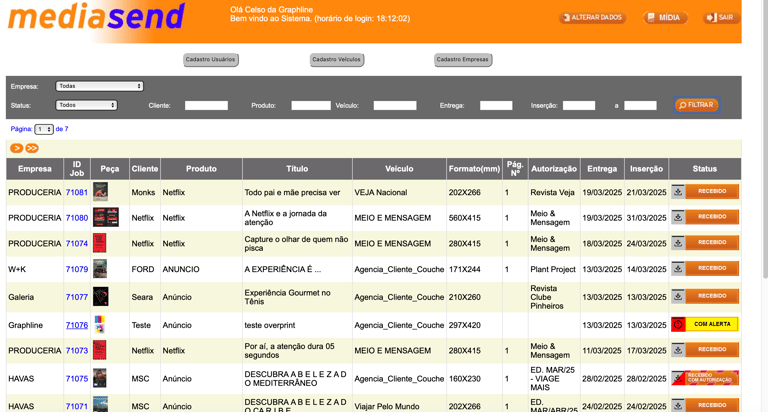
Task: Click the Empresa column header
Action: click(x=35, y=169)
